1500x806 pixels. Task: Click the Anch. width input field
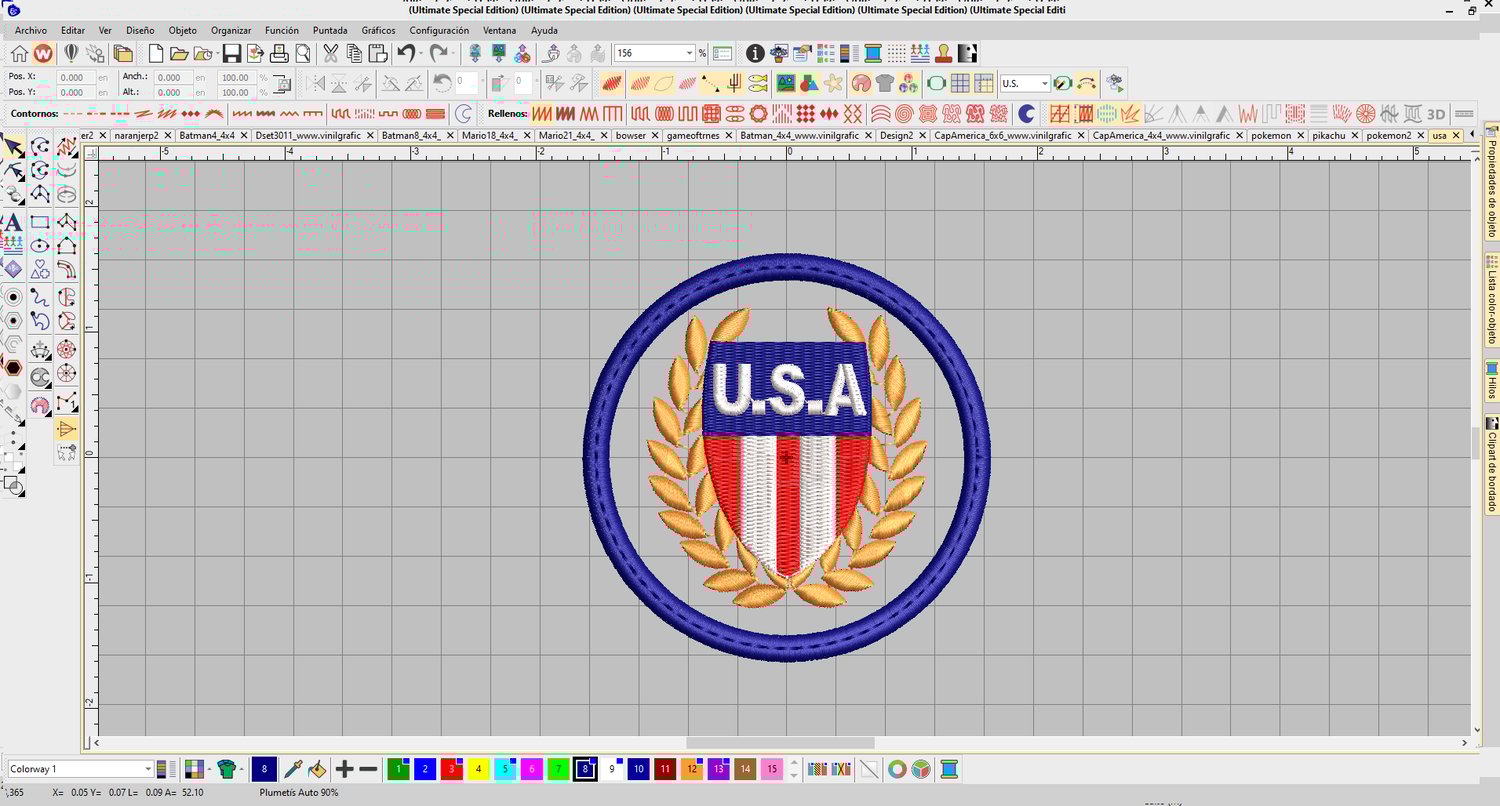[x=172, y=77]
